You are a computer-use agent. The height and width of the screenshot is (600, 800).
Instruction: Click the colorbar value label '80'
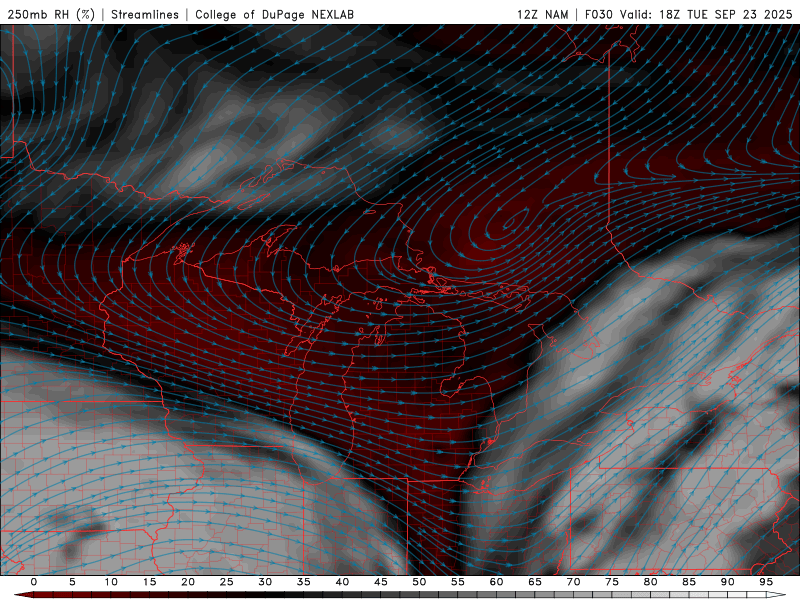pyautogui.click(x=650, y=582)
